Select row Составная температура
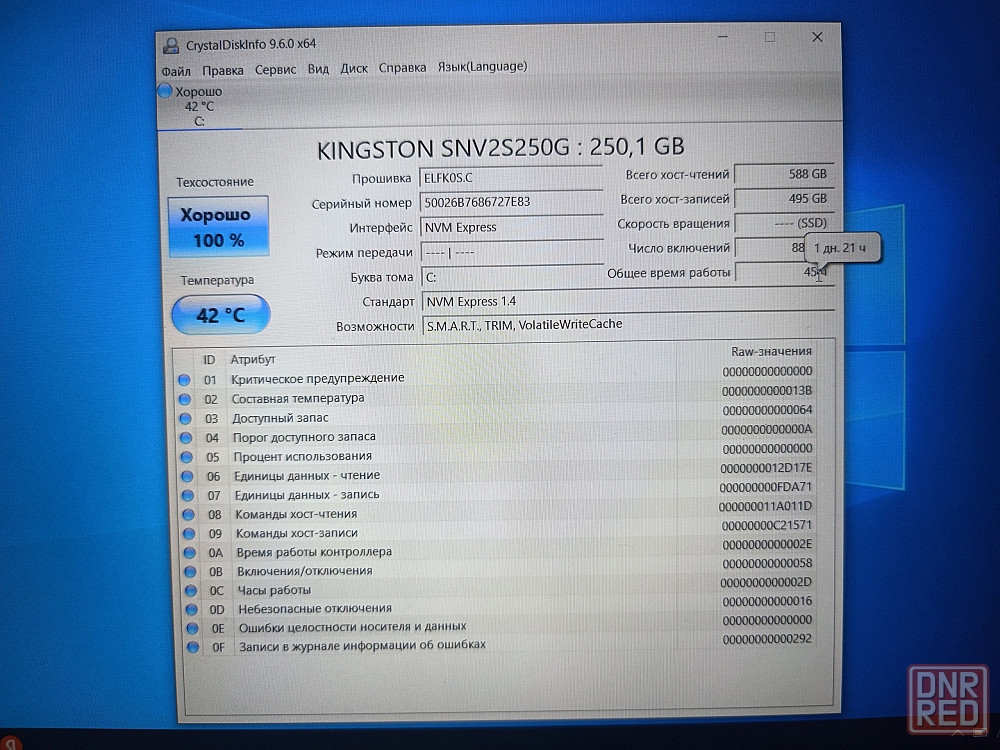 click(496, 395)
